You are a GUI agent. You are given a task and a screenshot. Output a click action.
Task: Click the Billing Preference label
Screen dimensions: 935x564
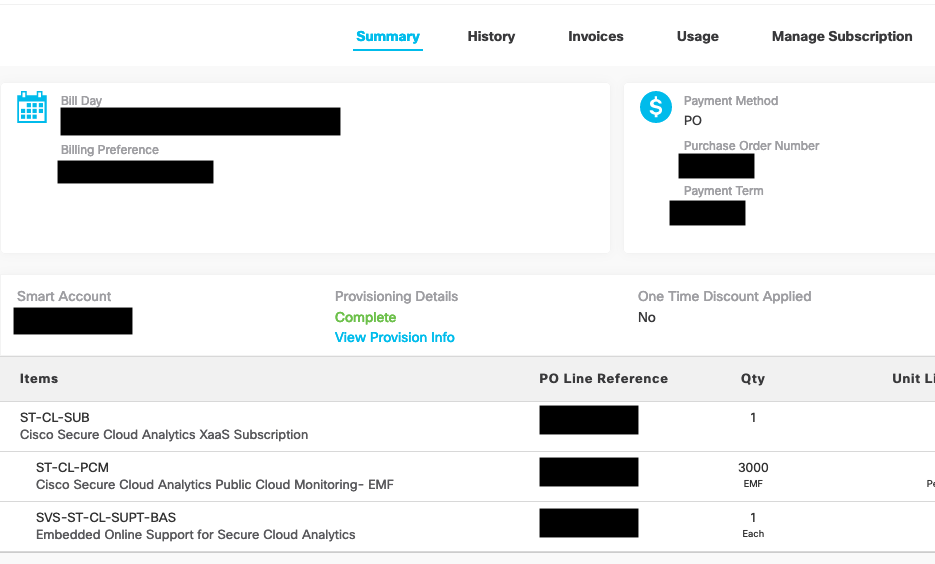(x=110, y=150)
